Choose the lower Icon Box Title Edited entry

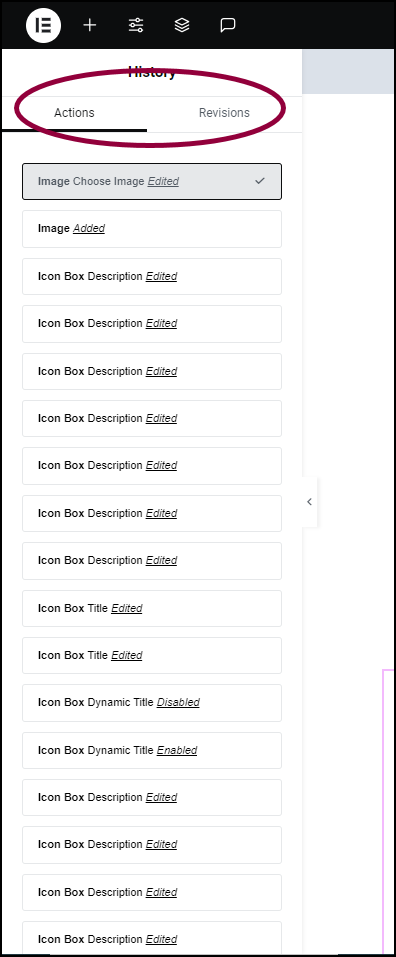coord(152,655)
